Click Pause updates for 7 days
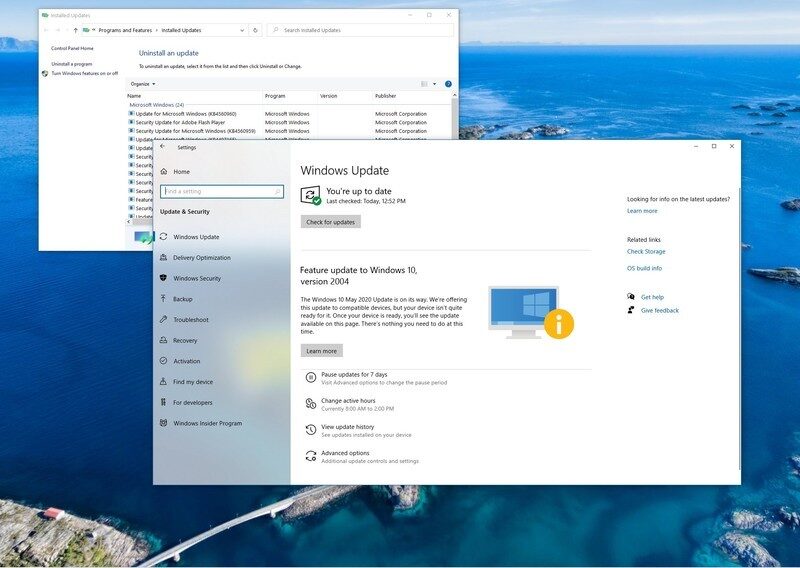Image resolution: width=800 pixels, height=568 pixels. pos(354,375)
